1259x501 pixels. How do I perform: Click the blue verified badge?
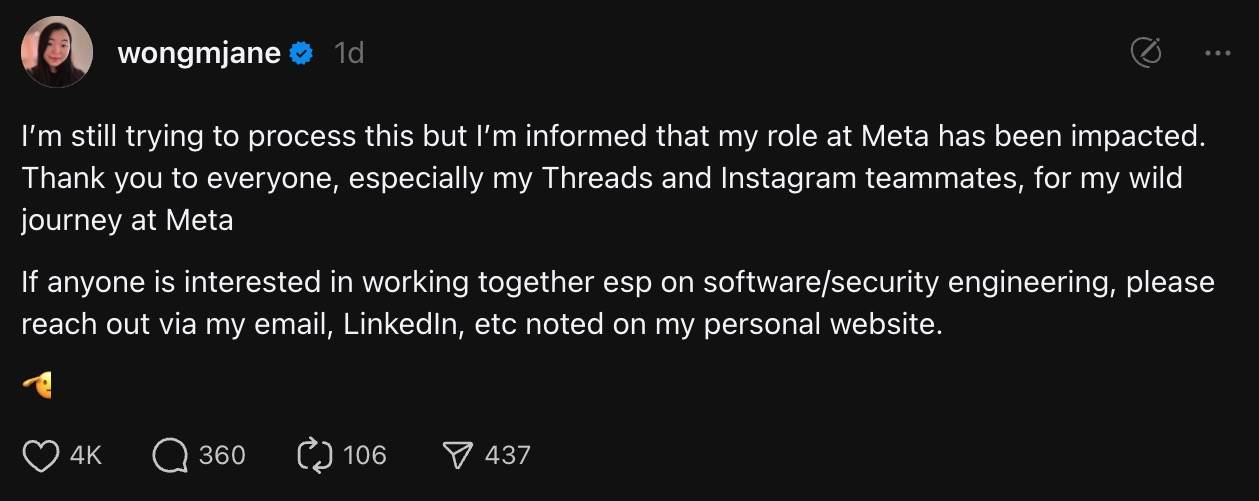coord(302,54)
